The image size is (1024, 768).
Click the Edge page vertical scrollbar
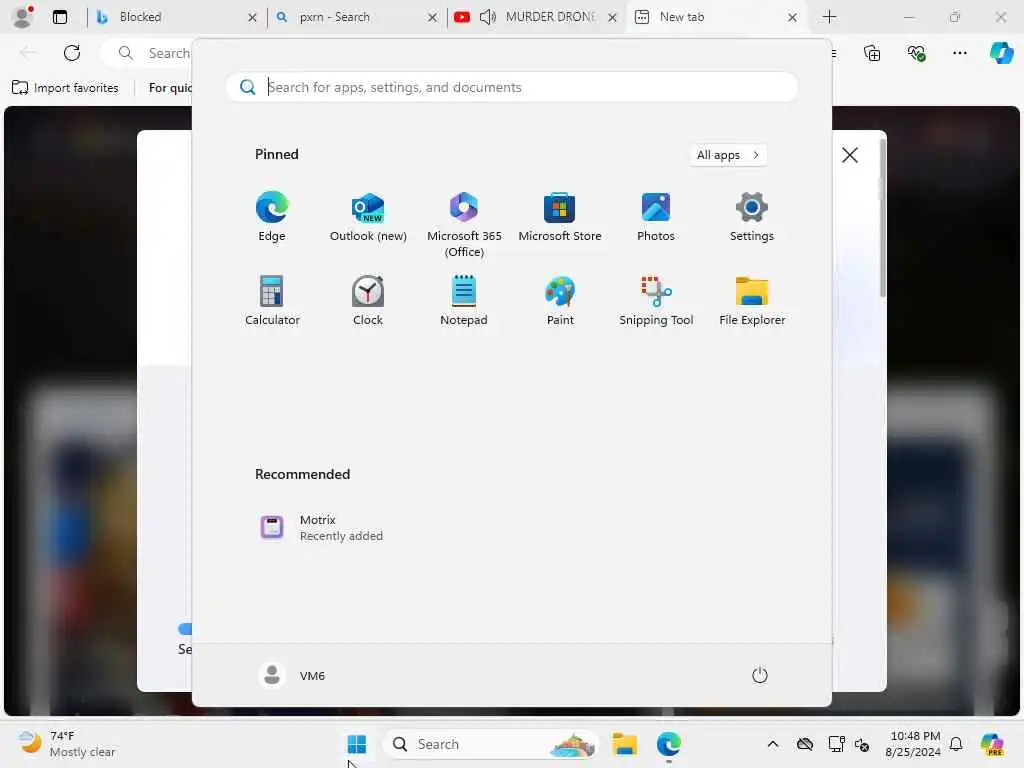pyautogui.click(x=882, y=219)
